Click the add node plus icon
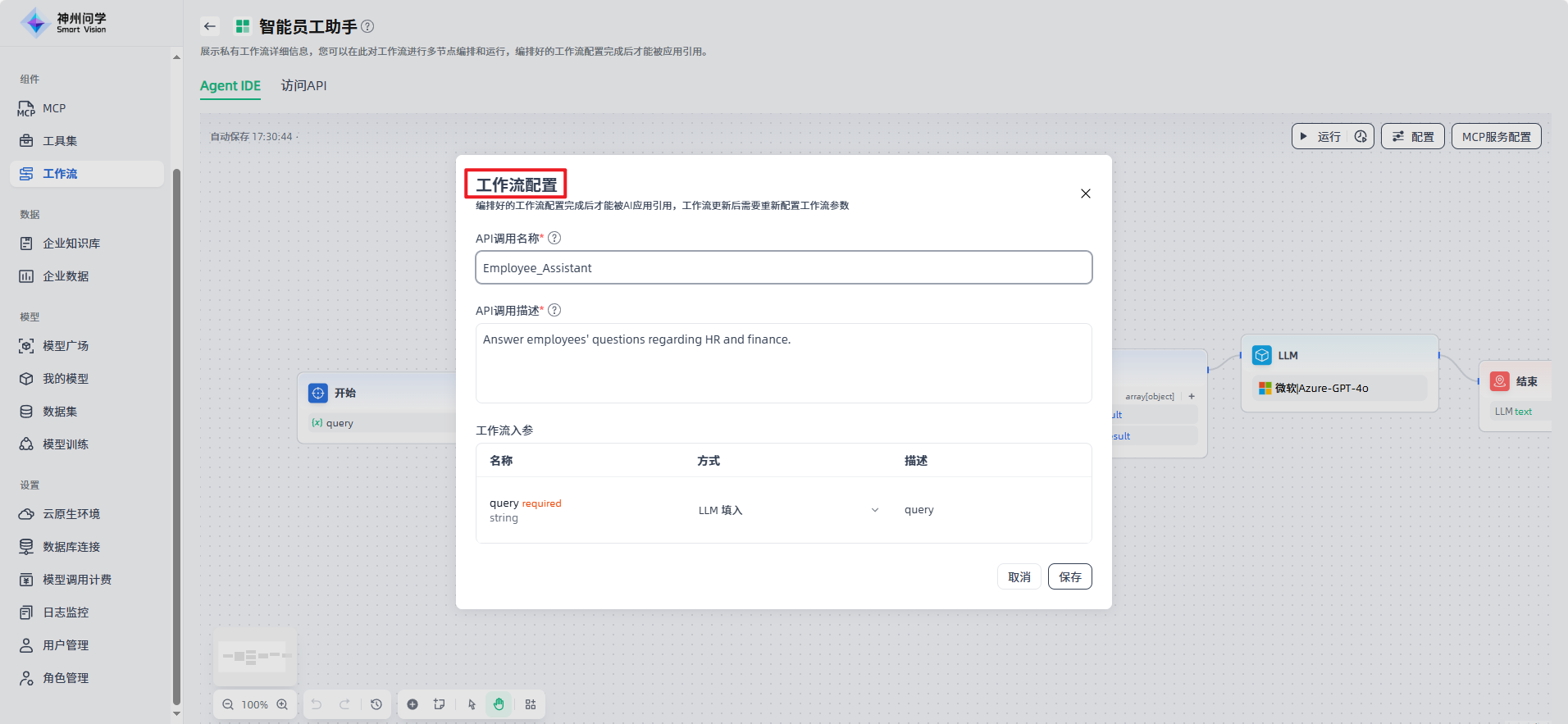The image size is (1568, 724). pyautogui.click(x=413, y=704)
